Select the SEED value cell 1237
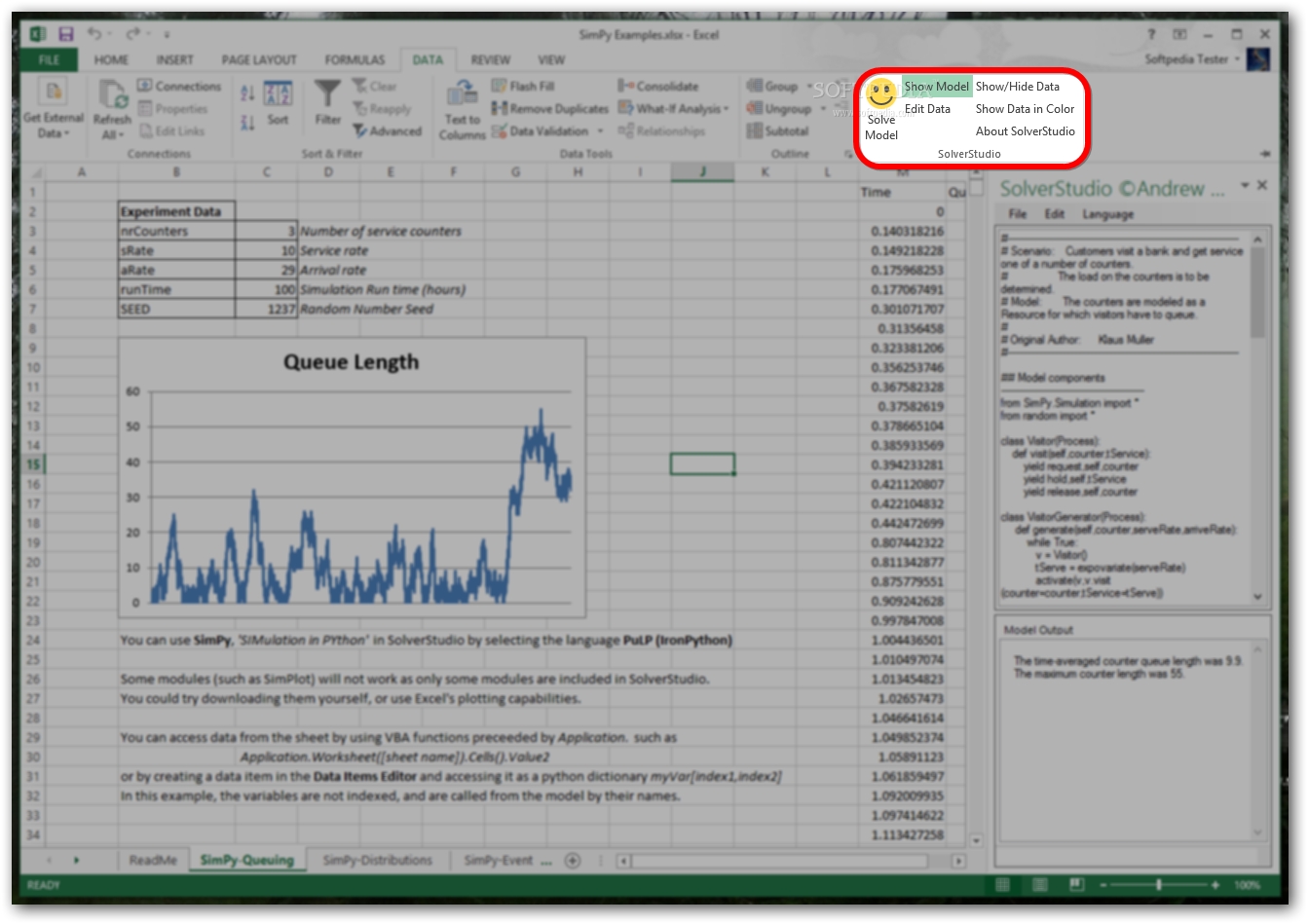This screenshot has width=1308, height=924. pyautogui.click(x=266, y=309)
